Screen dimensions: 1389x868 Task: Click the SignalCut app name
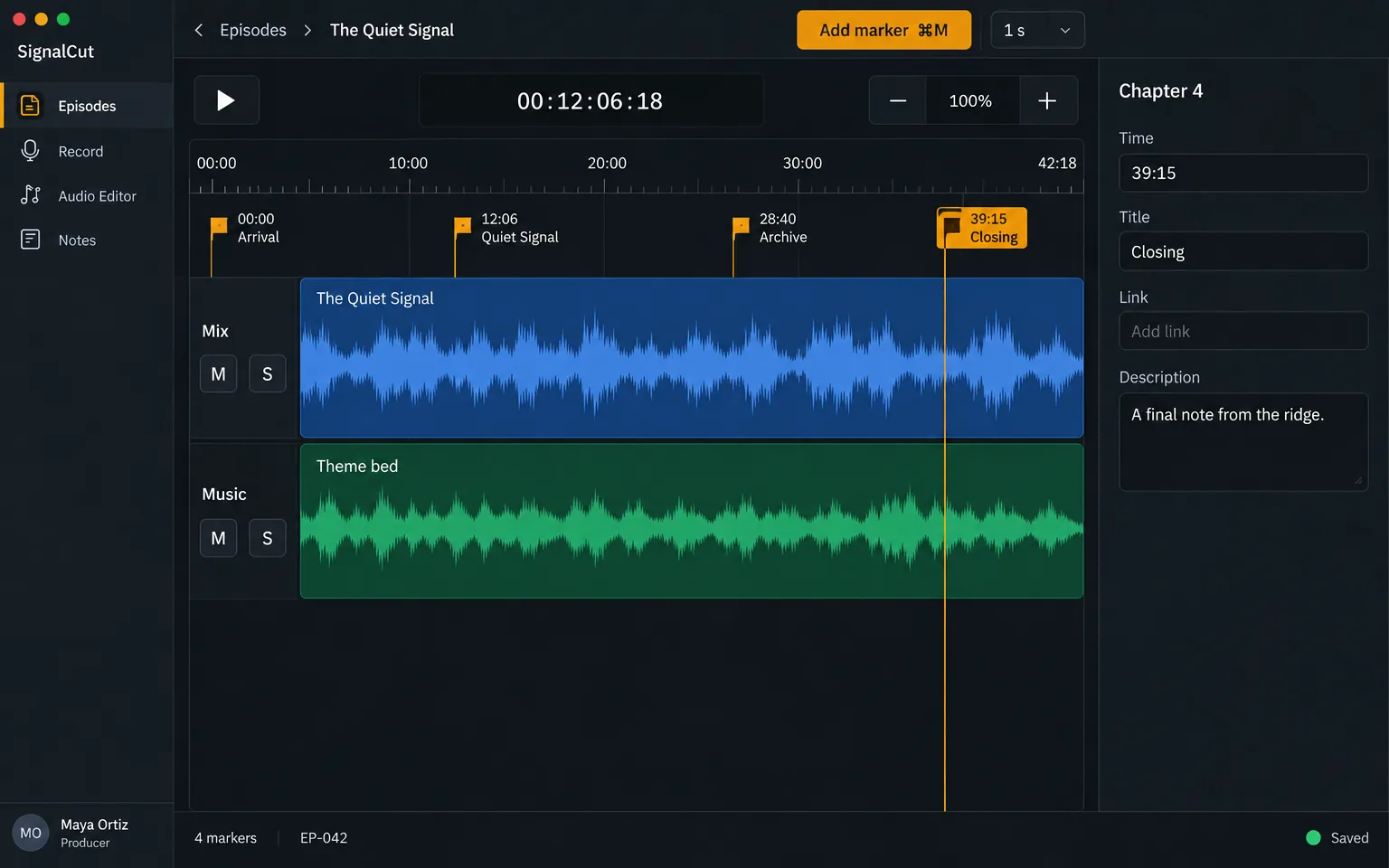(x=55, y=52)
